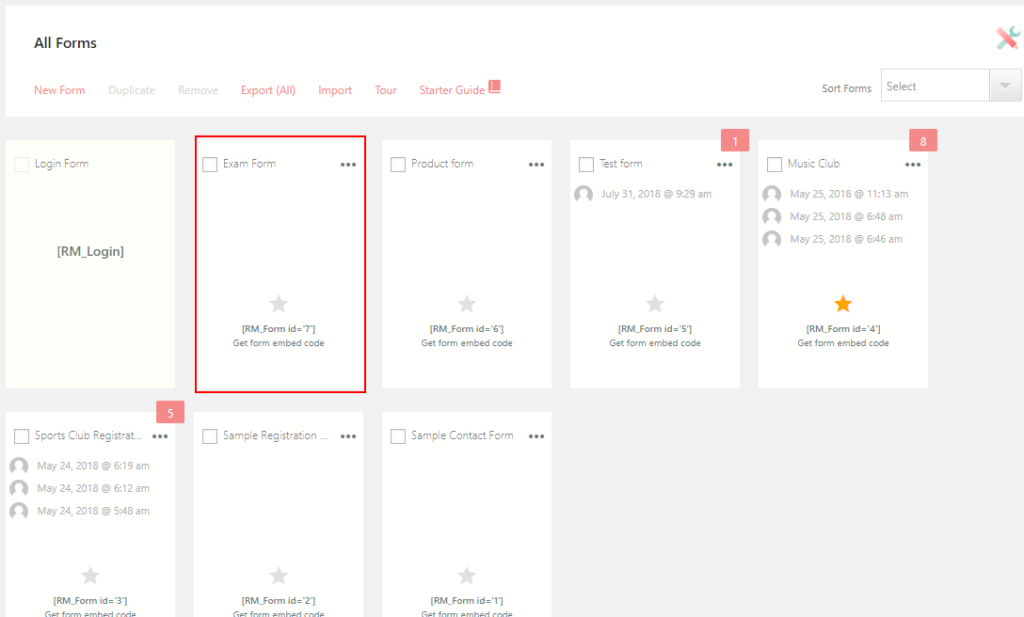
Task: Expand the three-dots menu on Test form
Action: tap(724, 165)
